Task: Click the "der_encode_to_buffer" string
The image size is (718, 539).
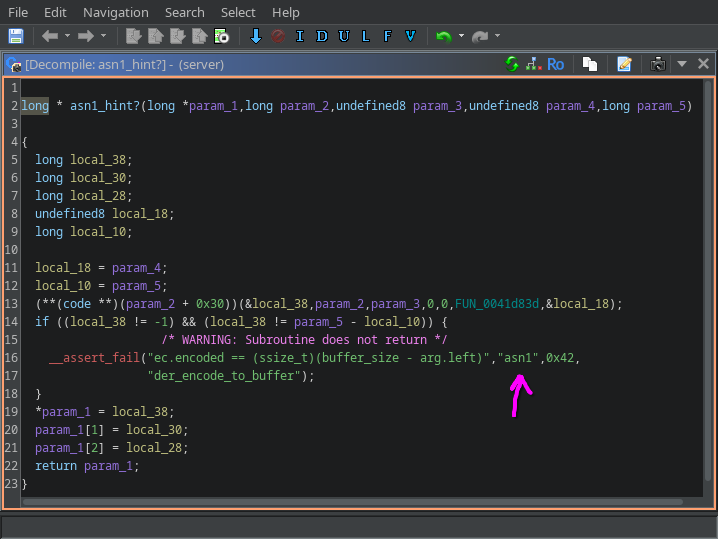Action: (x=224, y=376)
